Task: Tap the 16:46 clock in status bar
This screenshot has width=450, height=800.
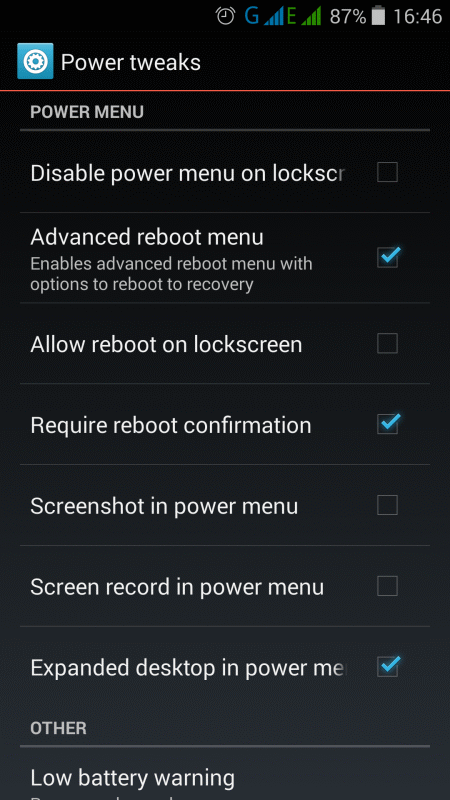Action: pyautogui.click(x=417, y=17)
